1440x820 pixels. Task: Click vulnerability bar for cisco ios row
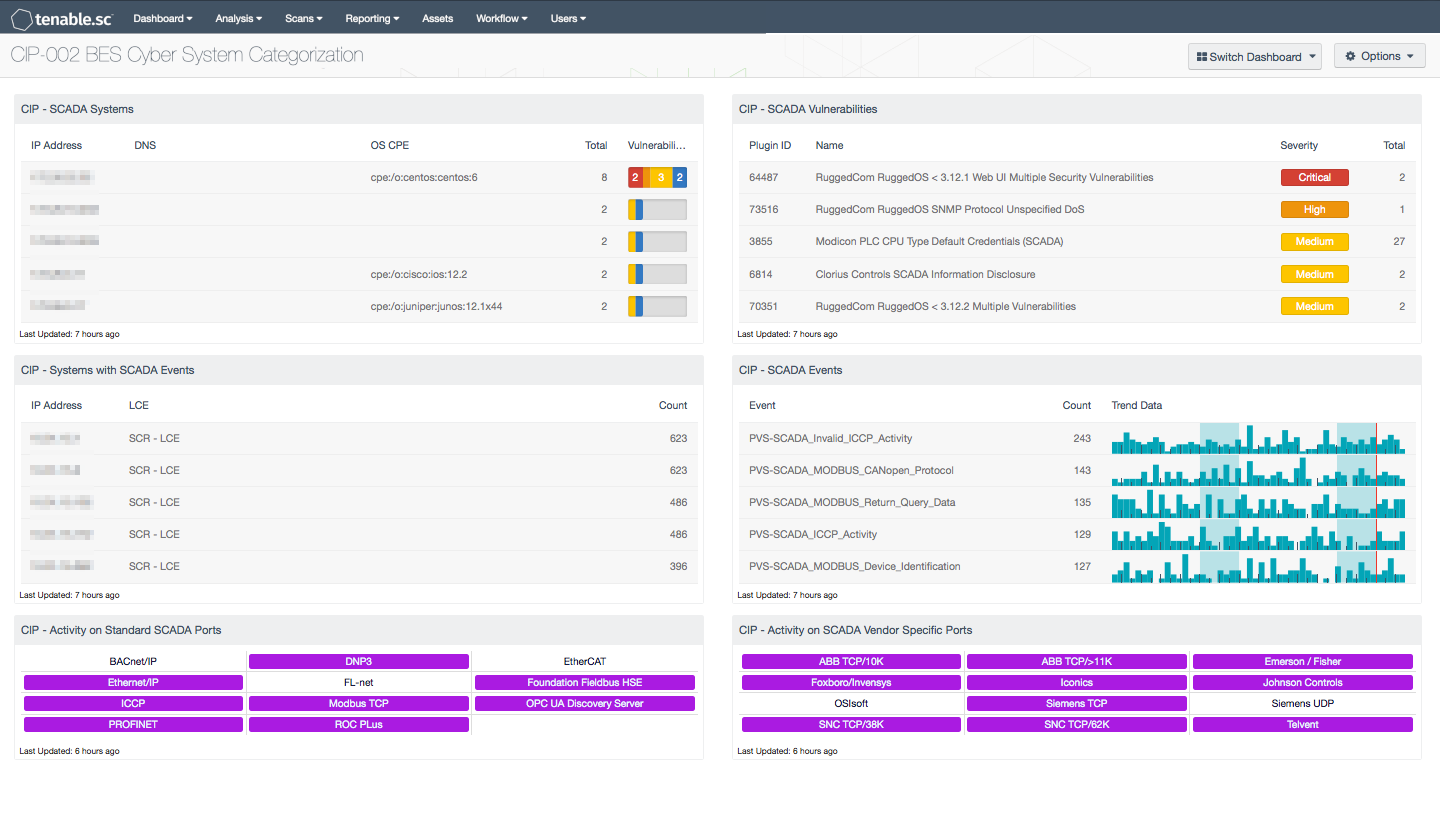[x=657, y=274]
